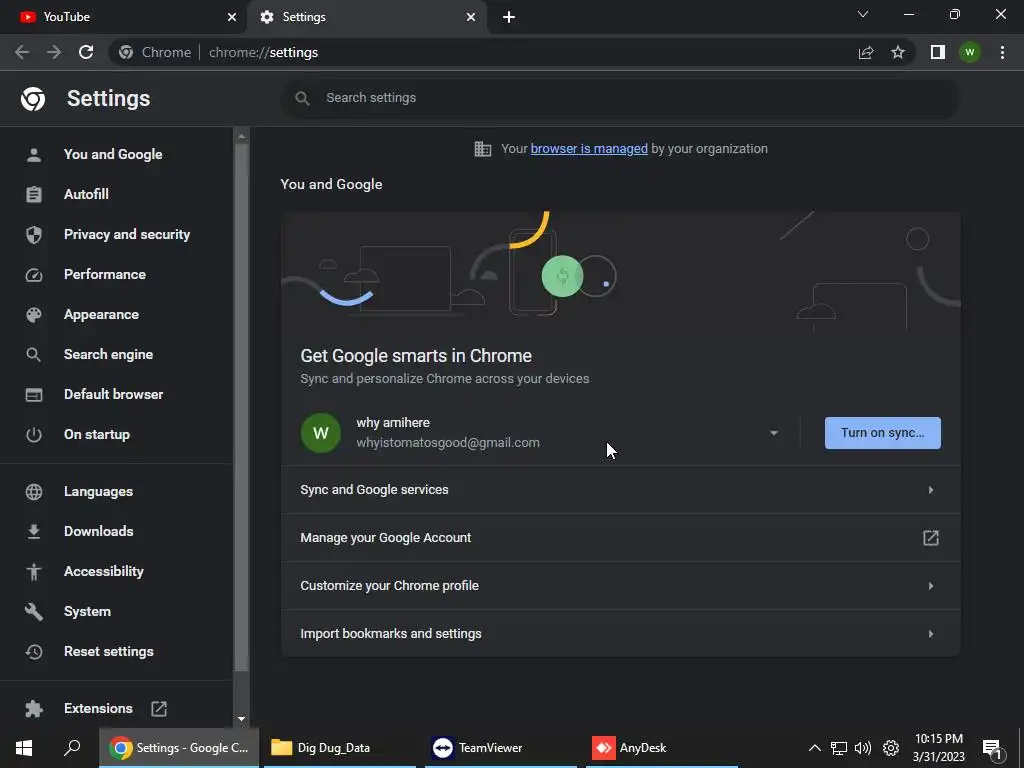Focus the Search settings field
The width and height of the screenshot is (1024, 768).
tap(620, 98)
